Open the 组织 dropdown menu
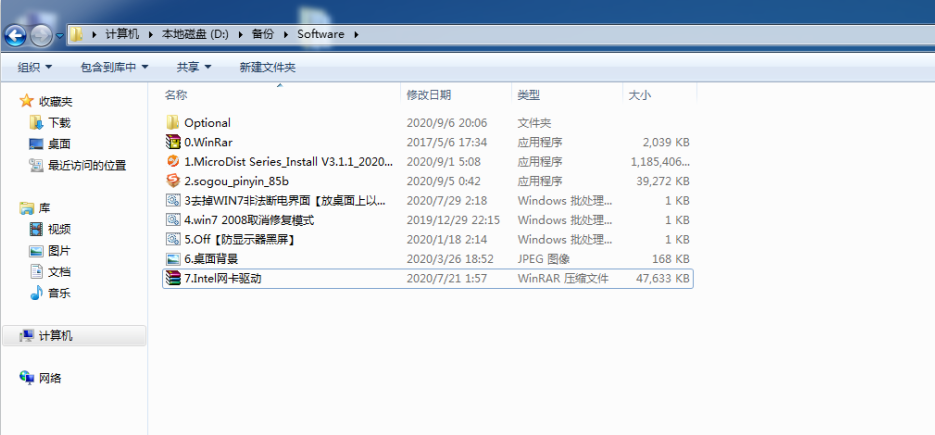 (35, 67)
